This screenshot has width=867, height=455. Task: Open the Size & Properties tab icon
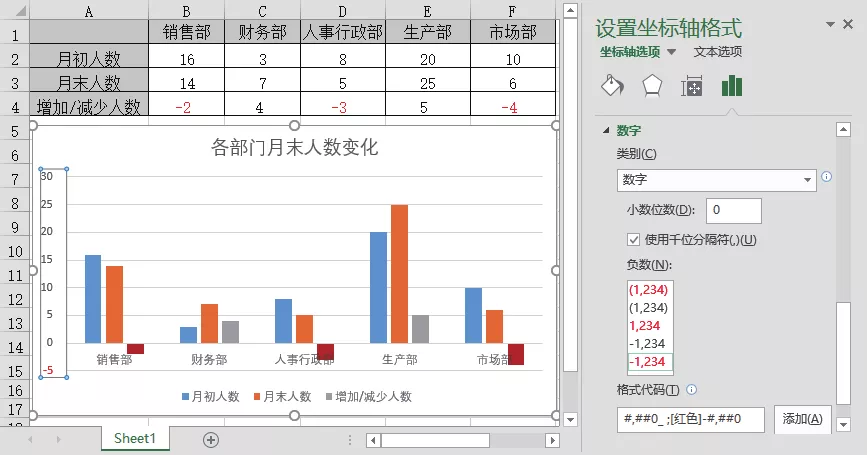coord(692,86)
